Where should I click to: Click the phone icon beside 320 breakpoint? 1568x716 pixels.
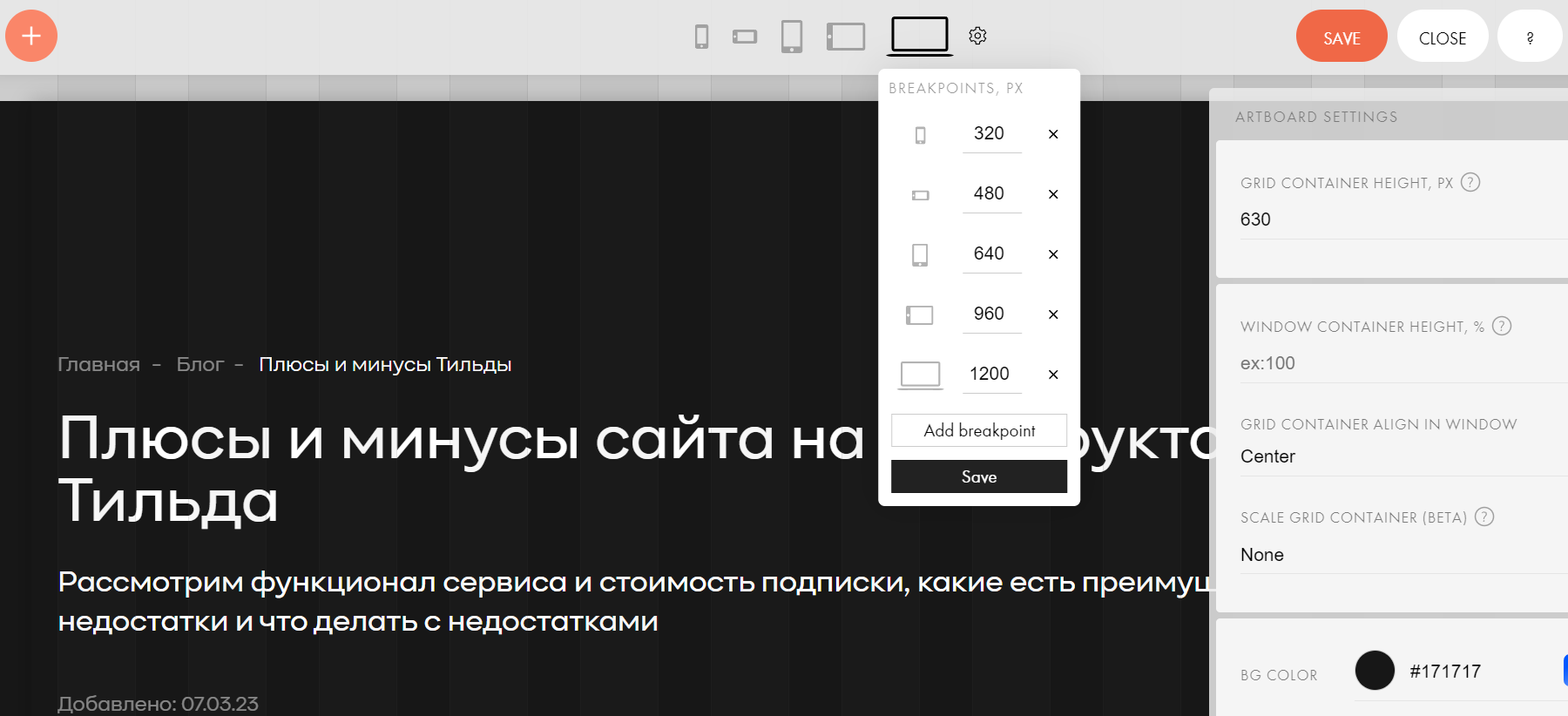(920, 135)
